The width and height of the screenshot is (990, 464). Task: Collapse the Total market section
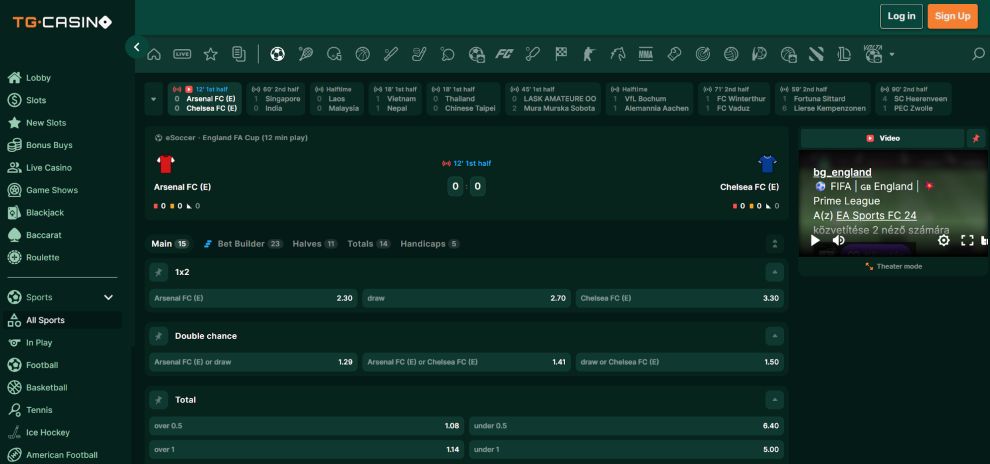[774, 400]
